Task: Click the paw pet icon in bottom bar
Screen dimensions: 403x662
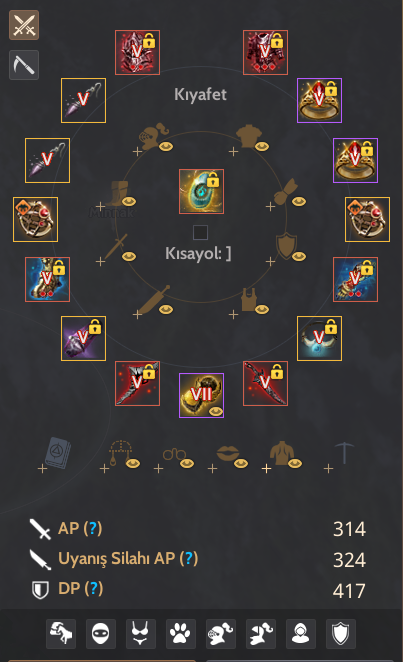Action: coord(181,634)
